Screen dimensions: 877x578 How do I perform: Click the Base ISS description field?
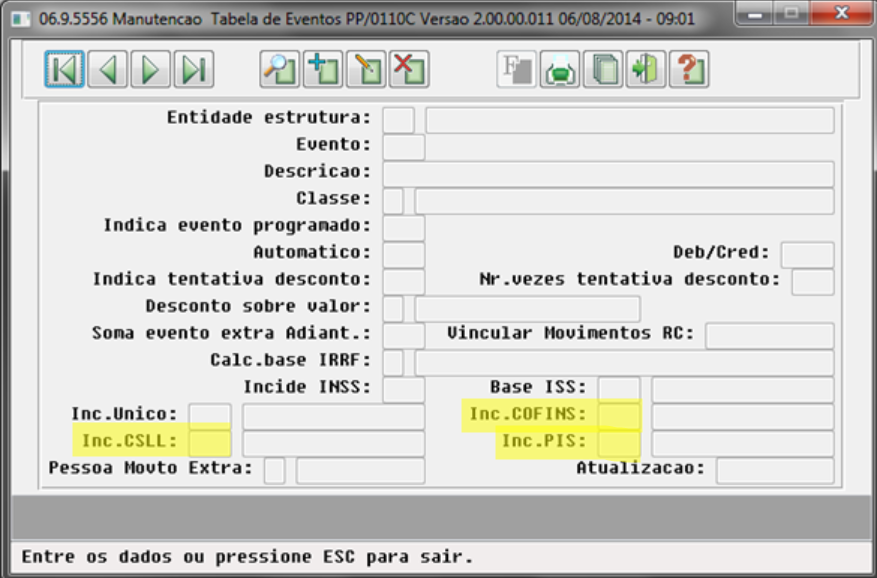[x=743, y=389]
